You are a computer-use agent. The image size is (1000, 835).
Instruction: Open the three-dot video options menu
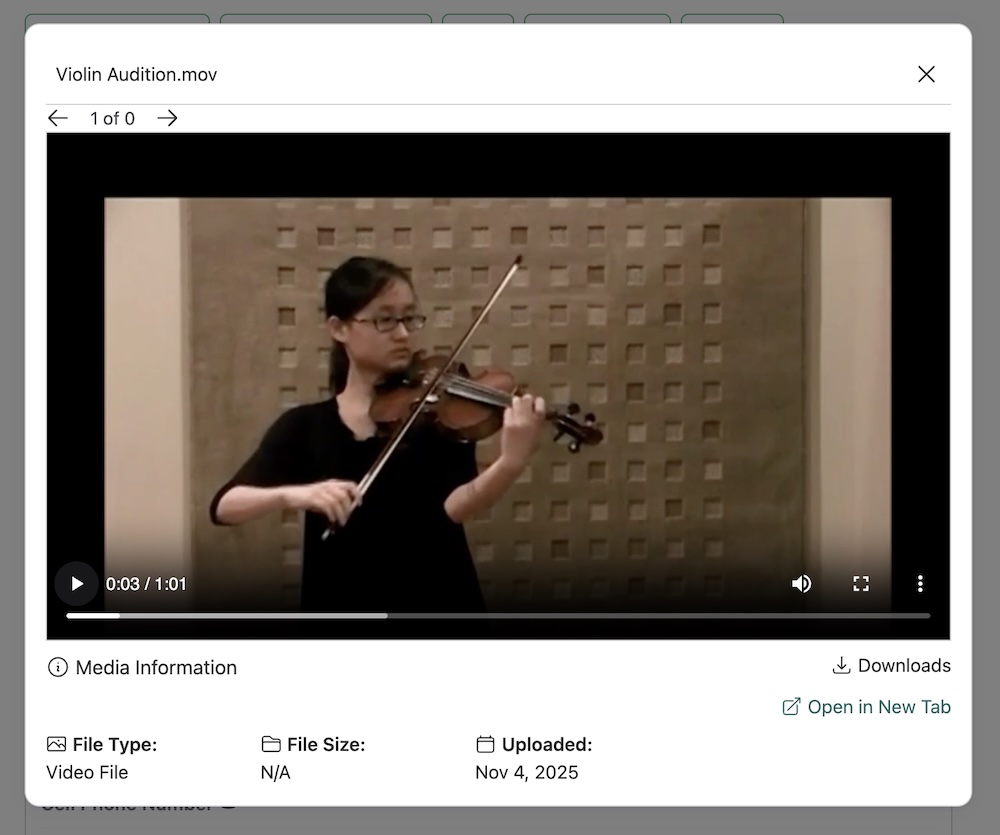click(920, 584)
